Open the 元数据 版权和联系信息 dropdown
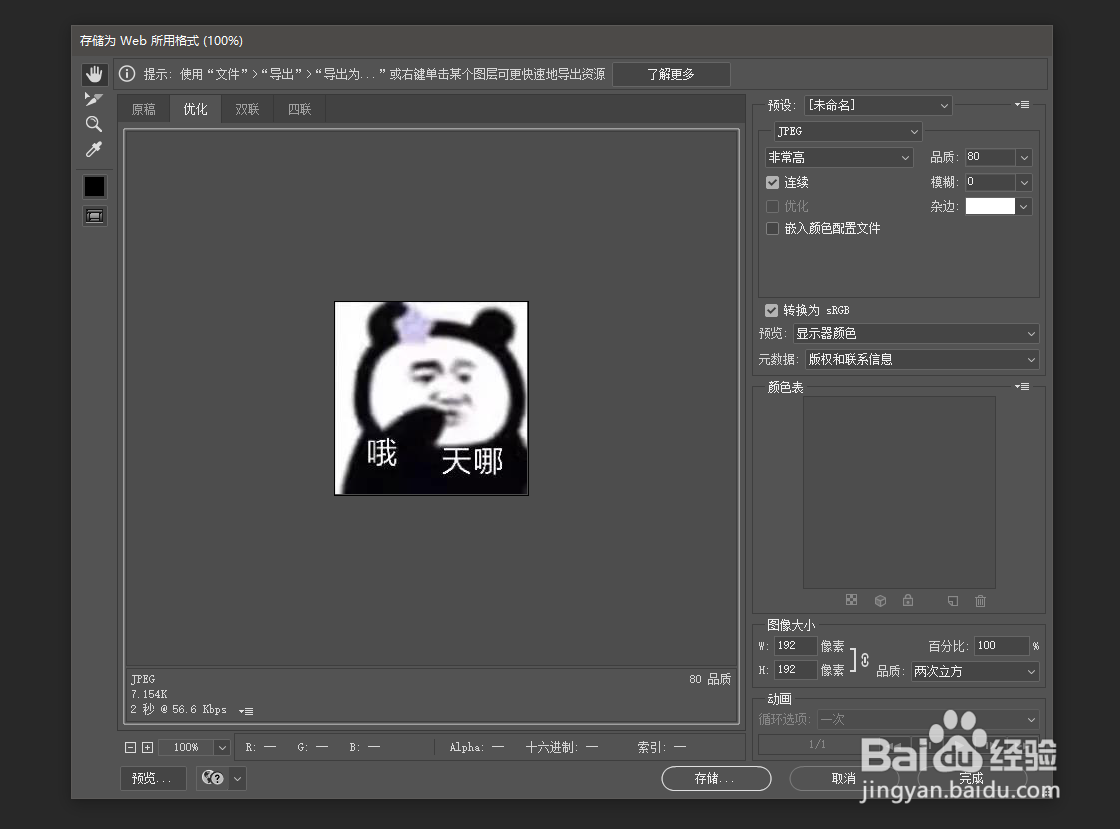The width and height of the screenshot is (1120, 829). [x=922, y=359]
